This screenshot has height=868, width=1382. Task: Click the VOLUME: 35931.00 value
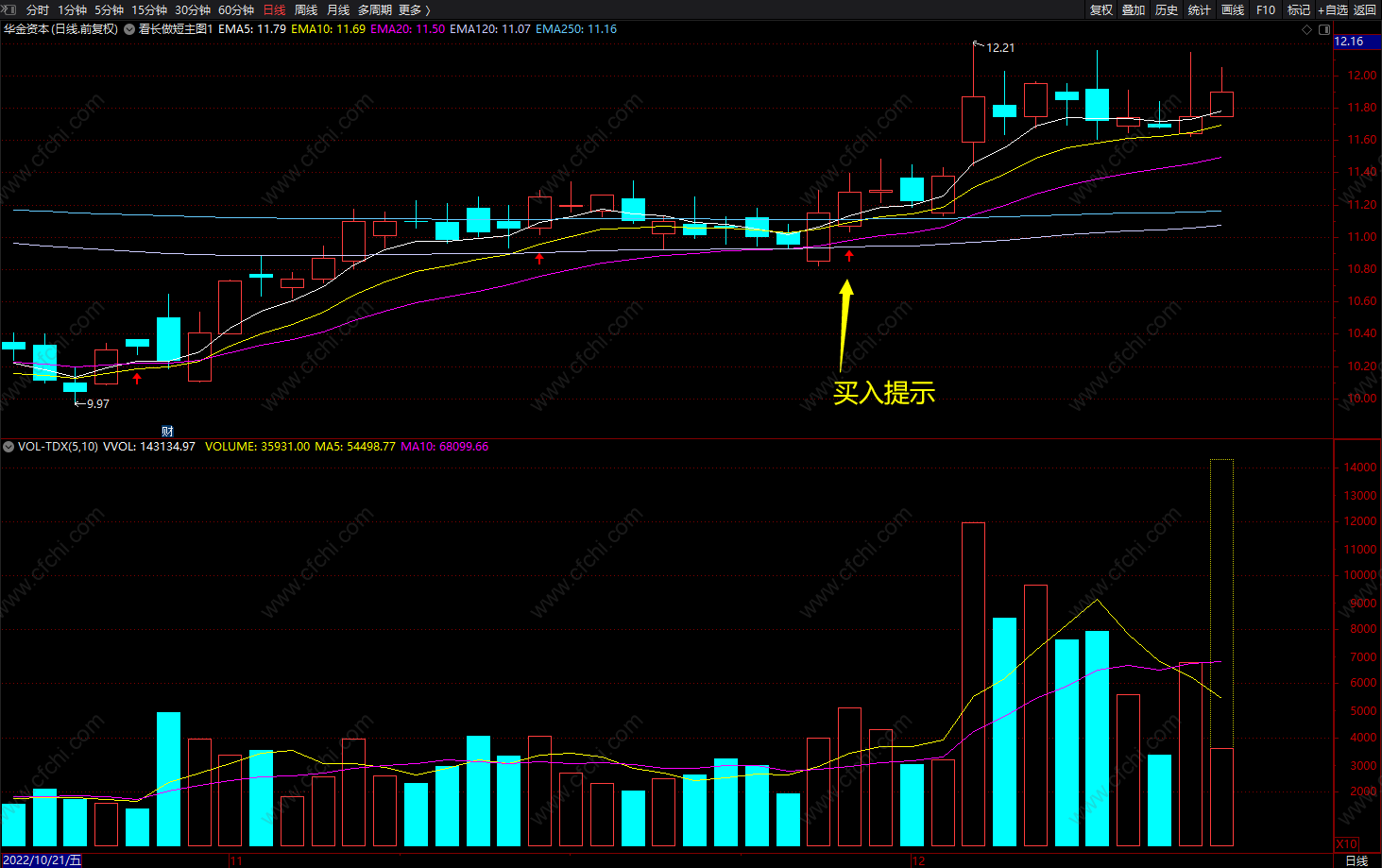[257, 447]
